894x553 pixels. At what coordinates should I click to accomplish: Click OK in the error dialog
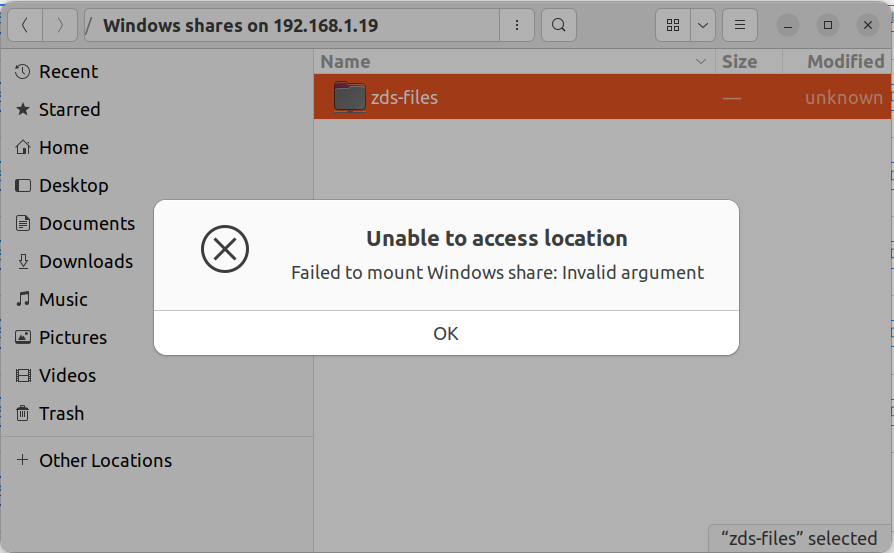click(x=446, y=333)
